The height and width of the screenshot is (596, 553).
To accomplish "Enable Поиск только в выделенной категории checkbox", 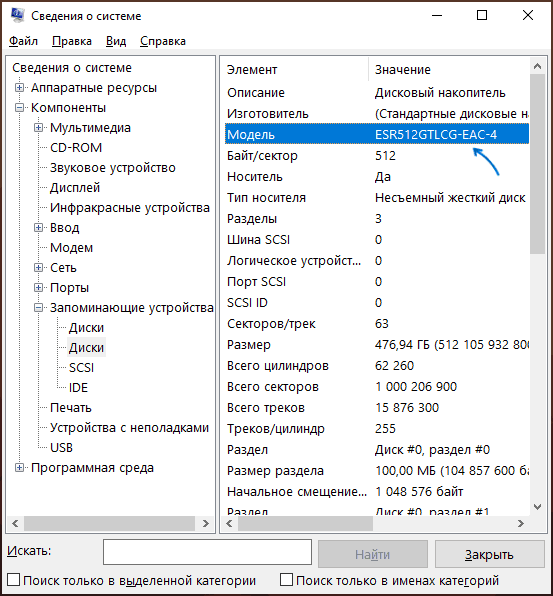I will (x=14, y=580).
